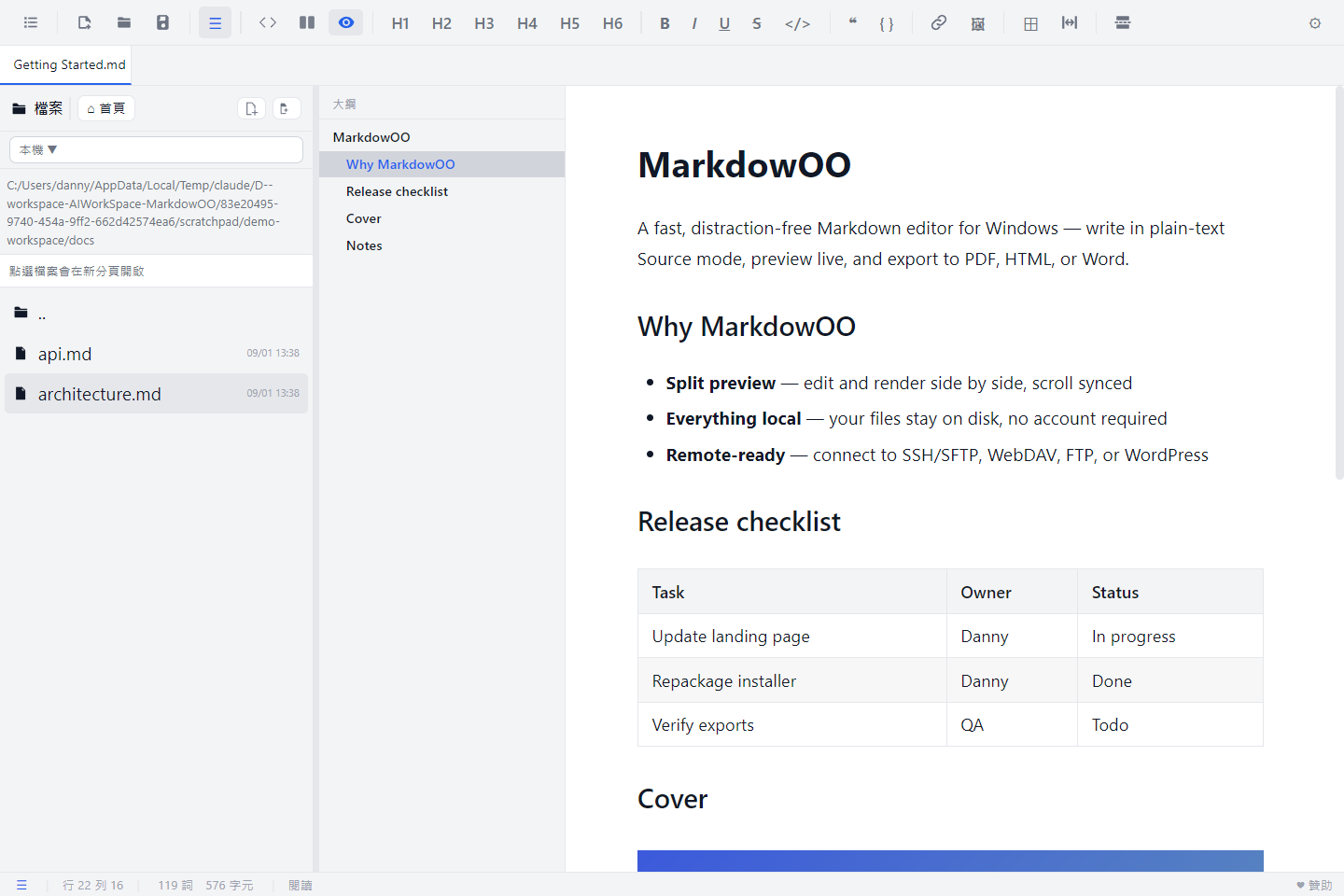Toggle strikethrough formatting

tap(757, 23)
